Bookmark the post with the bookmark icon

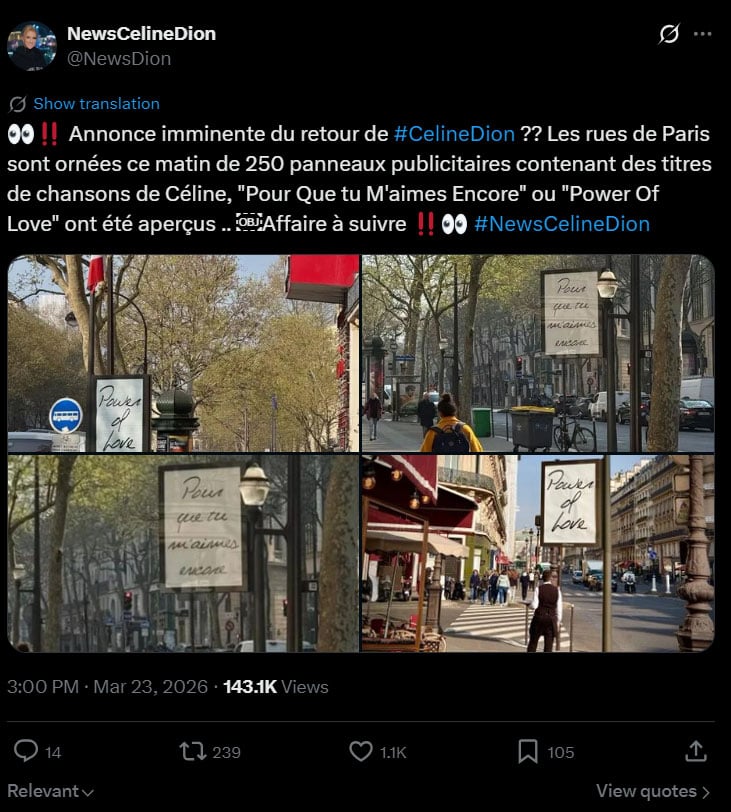(528, 751)
